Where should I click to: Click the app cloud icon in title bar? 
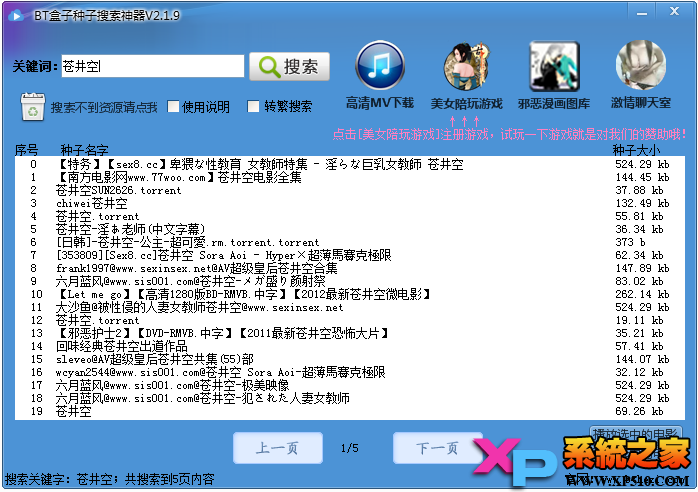point(16,16)
